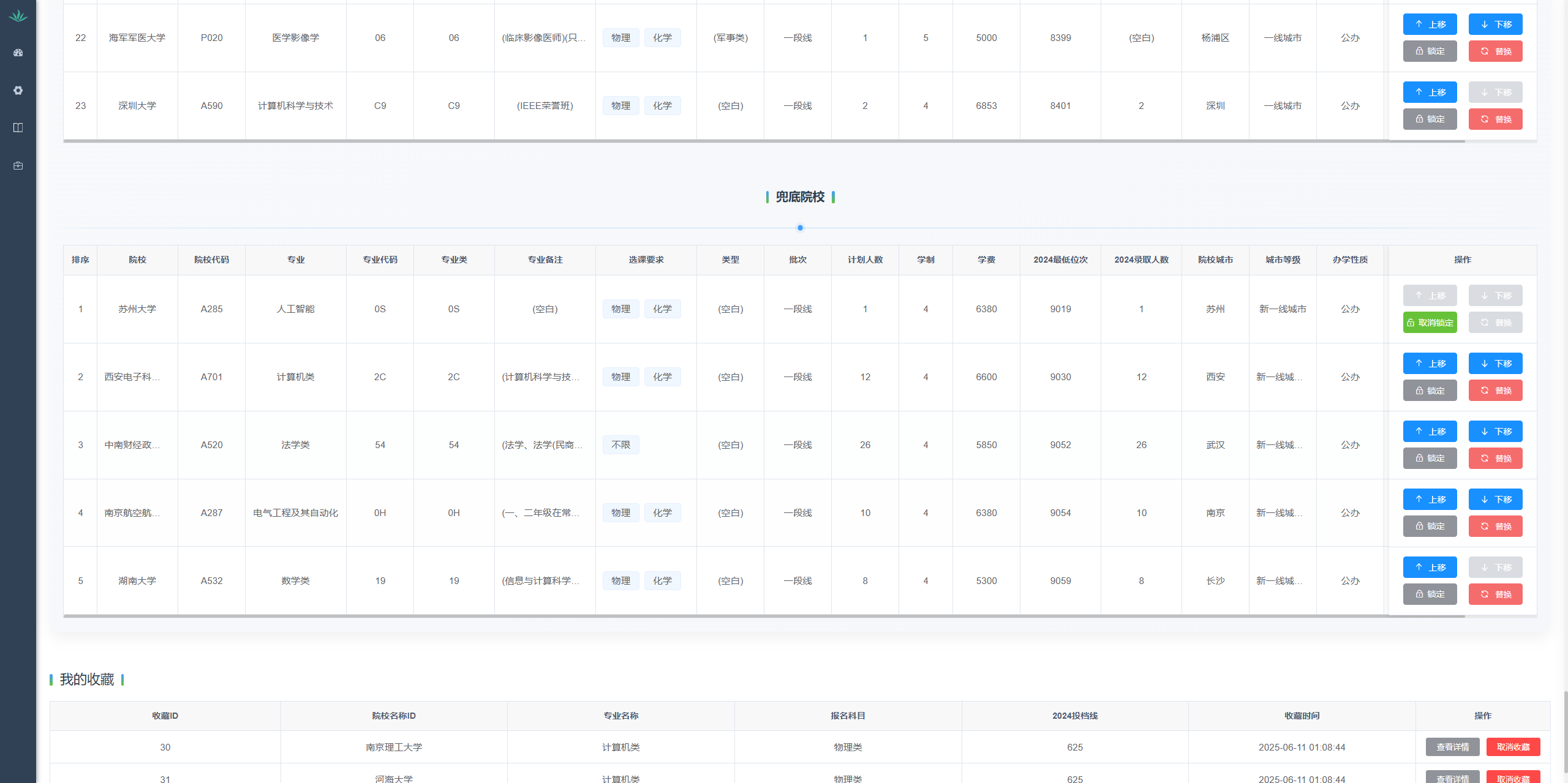This screenshot has width=1568, height=783.
Task: Click 收藏时间 column header in favorites
Action: 1302,716
